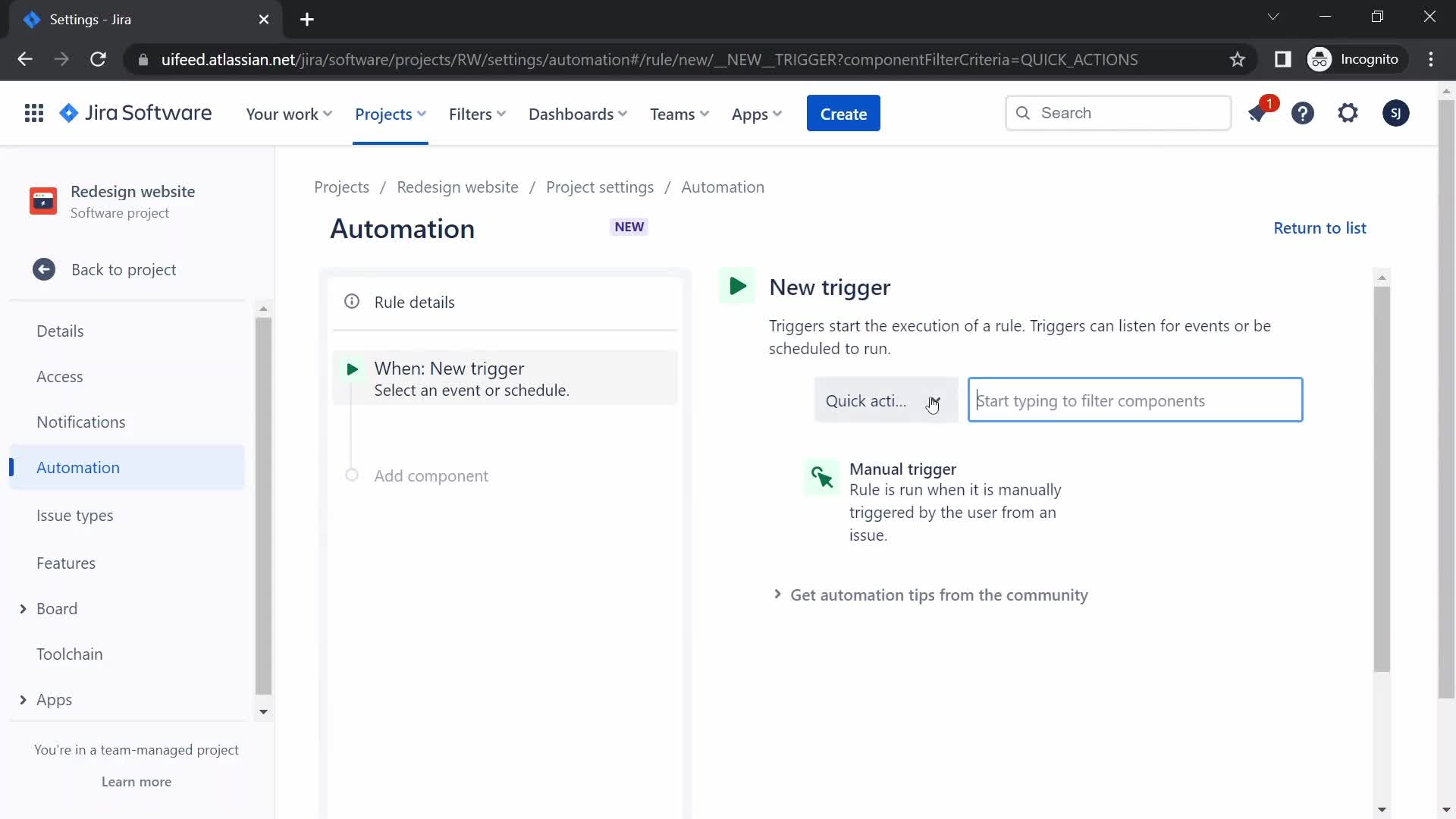The width and height of the screenshot is (1456, 819).
Task: Click the settings gear icon
Action: click(x=1347, y=113)
